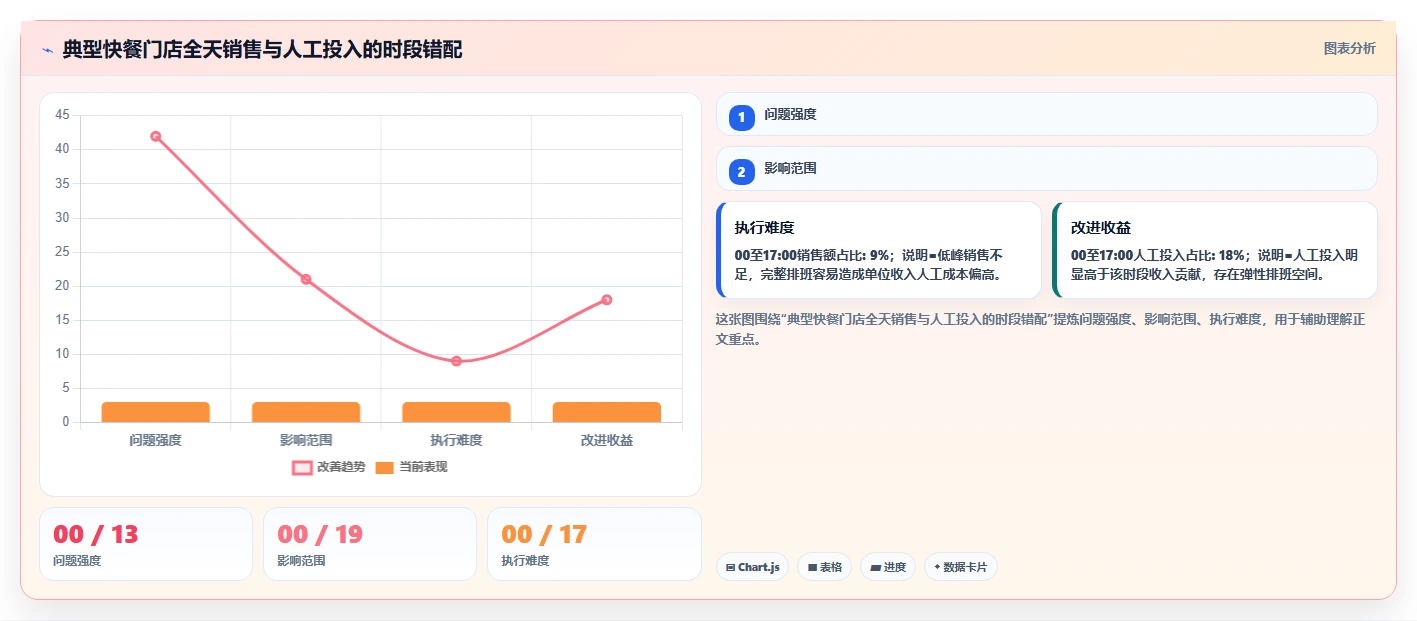Screen dimensions: 1417x621
Task: Click the 00 / 17 执行难度 stat card
Action: click(x=594, y=544)
